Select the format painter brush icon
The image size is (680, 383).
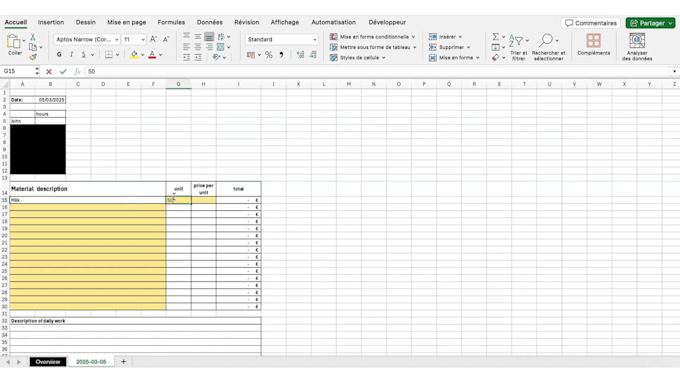[x=33, y=57]
